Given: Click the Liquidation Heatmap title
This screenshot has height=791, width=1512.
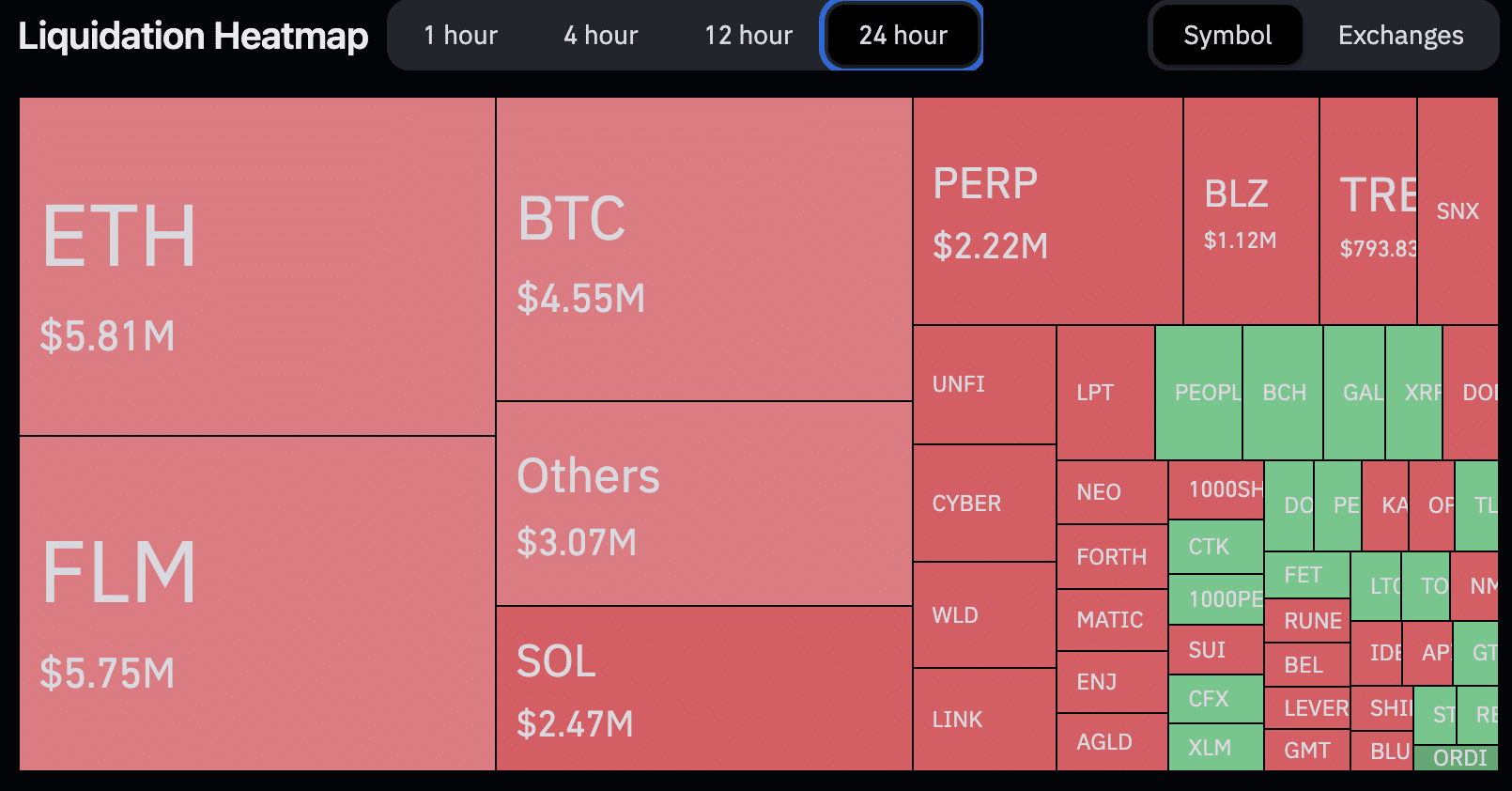Looking at the screenshot, I should point(193,36).
